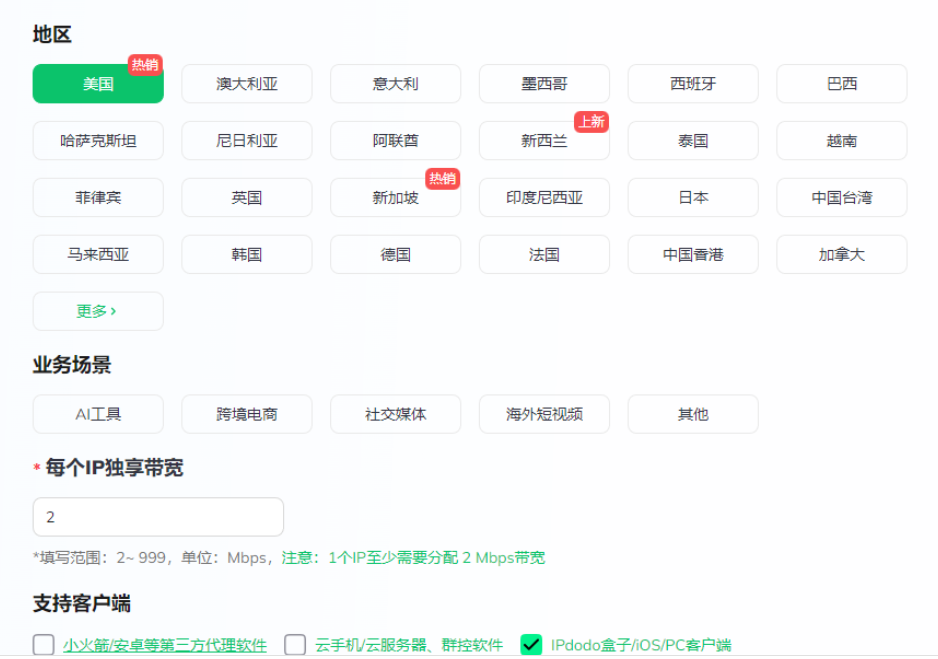Open the 小火箭/安卓等第三方代理软件 link
The width and height of the screenshot is (938, 659).
[165, 646]
